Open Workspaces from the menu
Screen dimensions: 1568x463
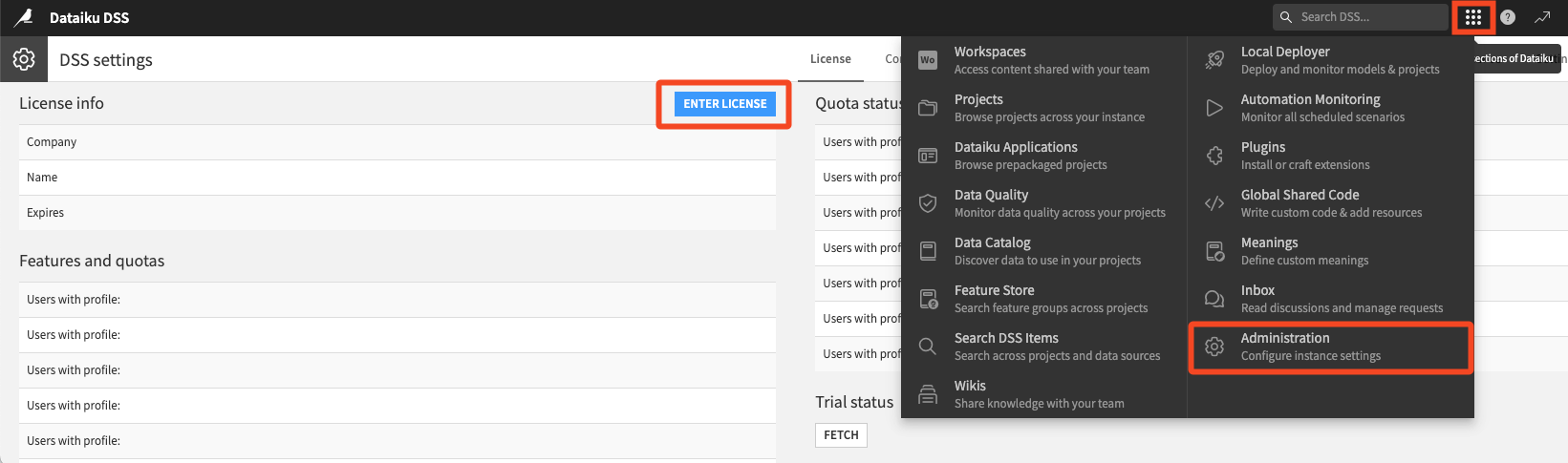(x=1043, y=60)
